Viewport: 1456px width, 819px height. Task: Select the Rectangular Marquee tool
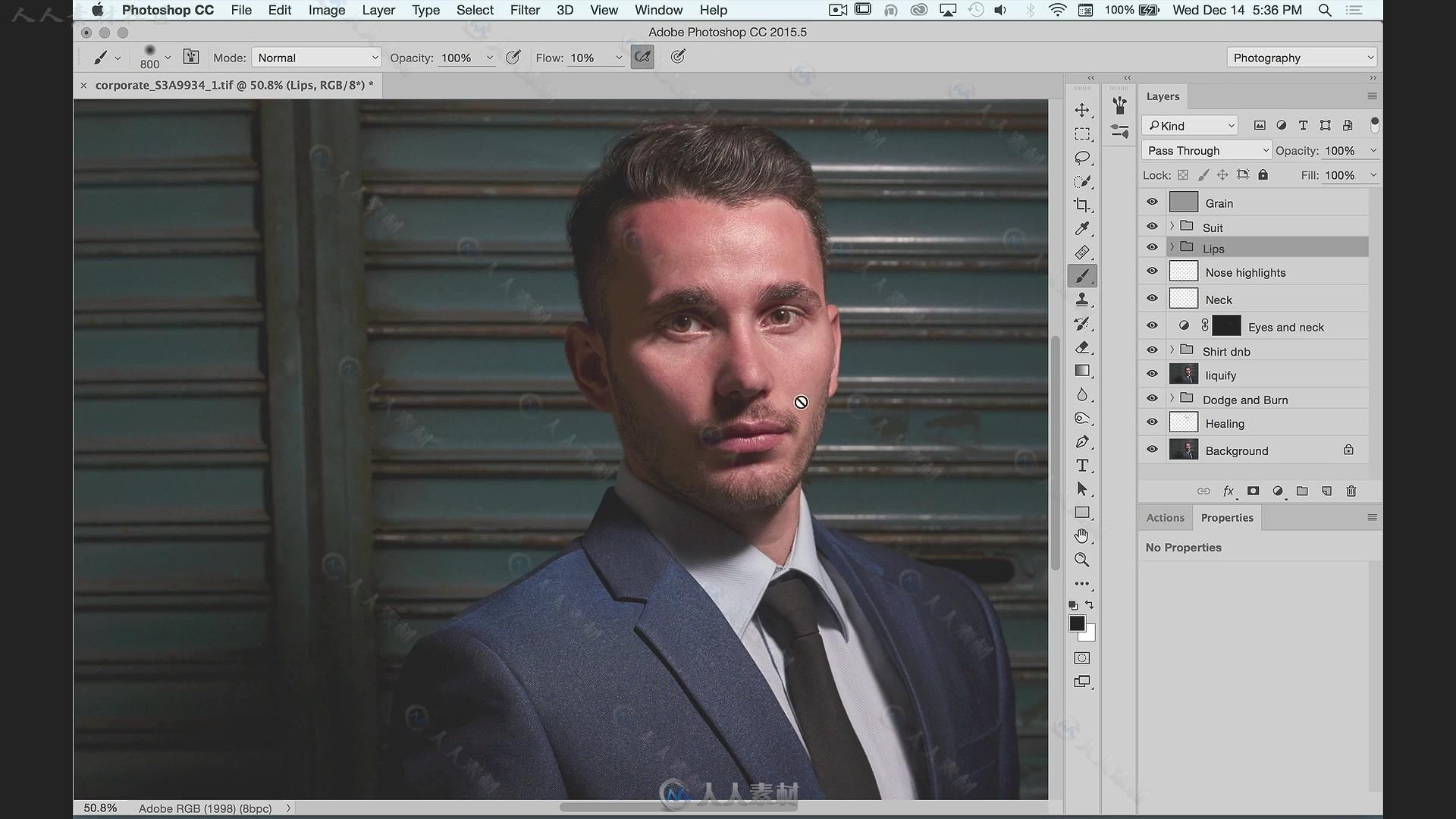point(1082,134)
